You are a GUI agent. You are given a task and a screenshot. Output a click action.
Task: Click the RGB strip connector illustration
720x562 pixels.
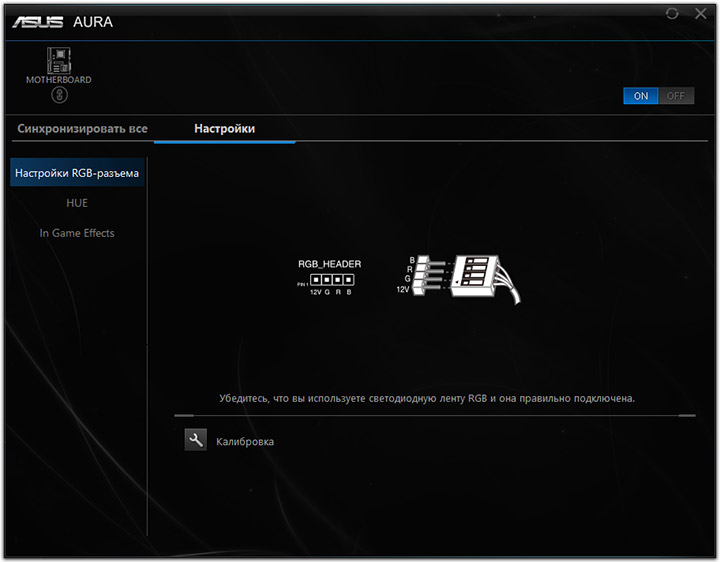pos(458,279)
